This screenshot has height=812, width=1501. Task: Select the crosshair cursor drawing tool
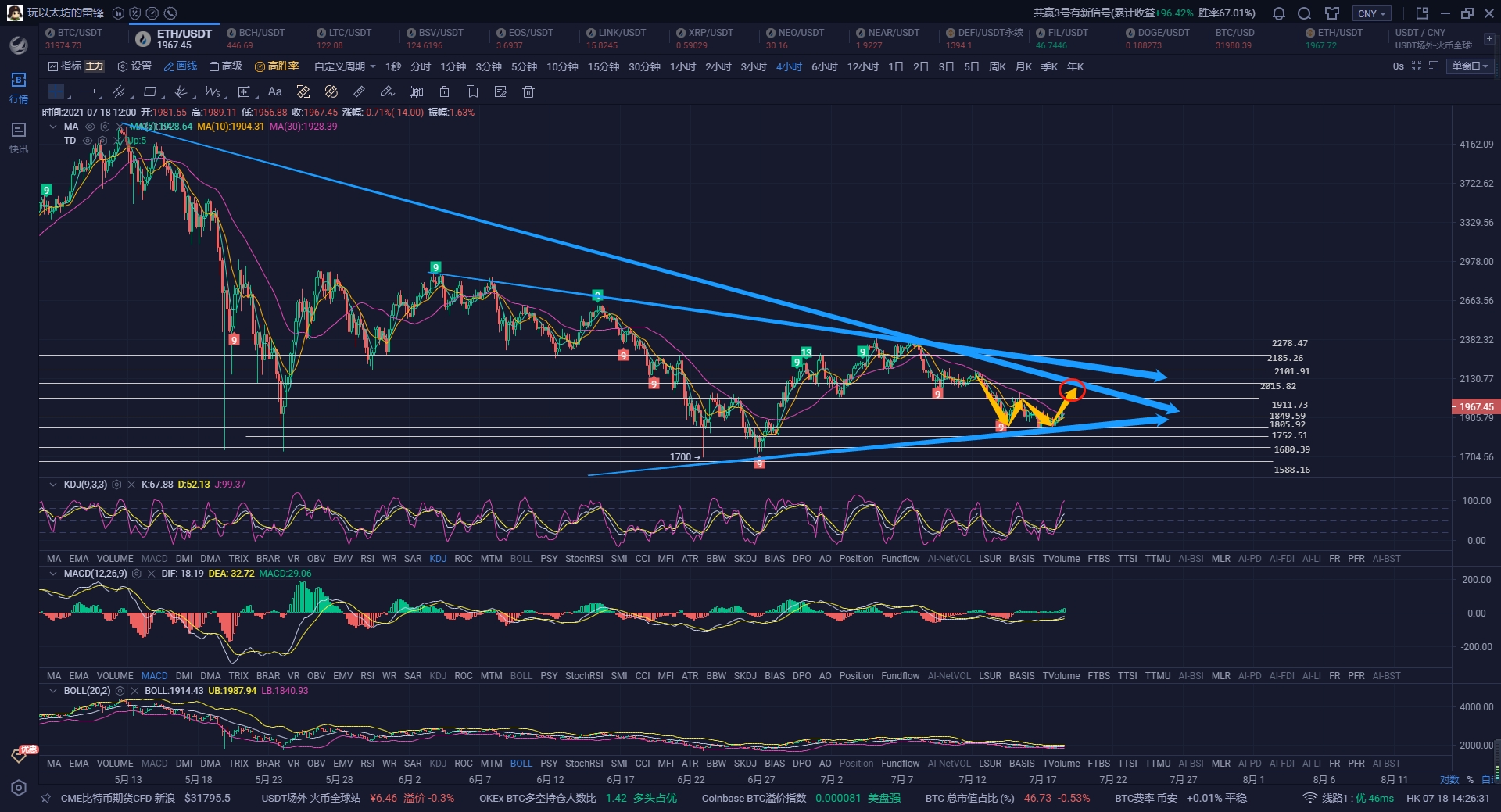pyautogui.click(x=56, y=92)
